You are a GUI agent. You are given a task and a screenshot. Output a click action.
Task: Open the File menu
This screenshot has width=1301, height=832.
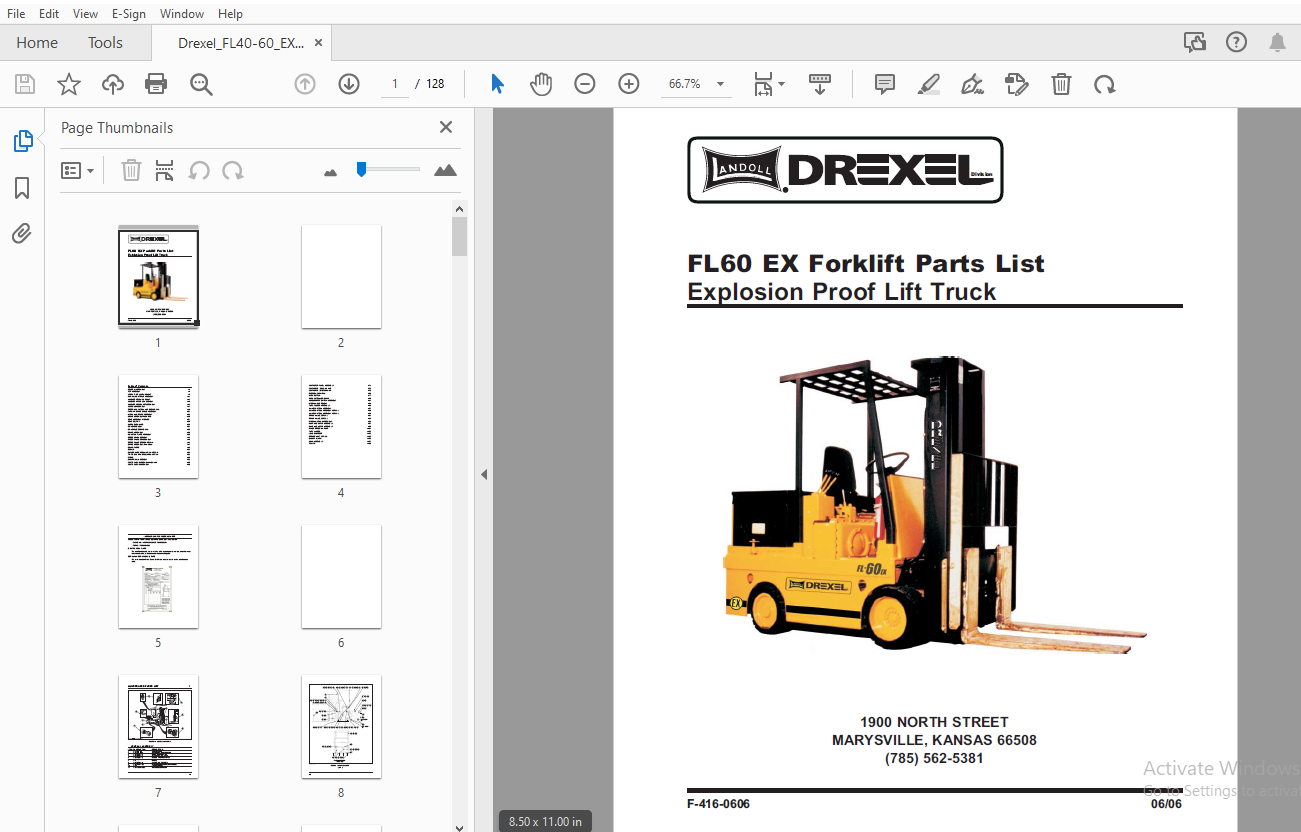pyautogui.click(x=16, y=13)
